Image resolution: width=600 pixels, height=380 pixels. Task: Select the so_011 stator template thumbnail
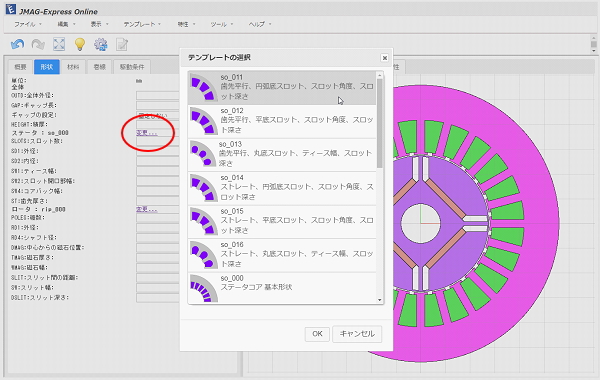(204, 88)
